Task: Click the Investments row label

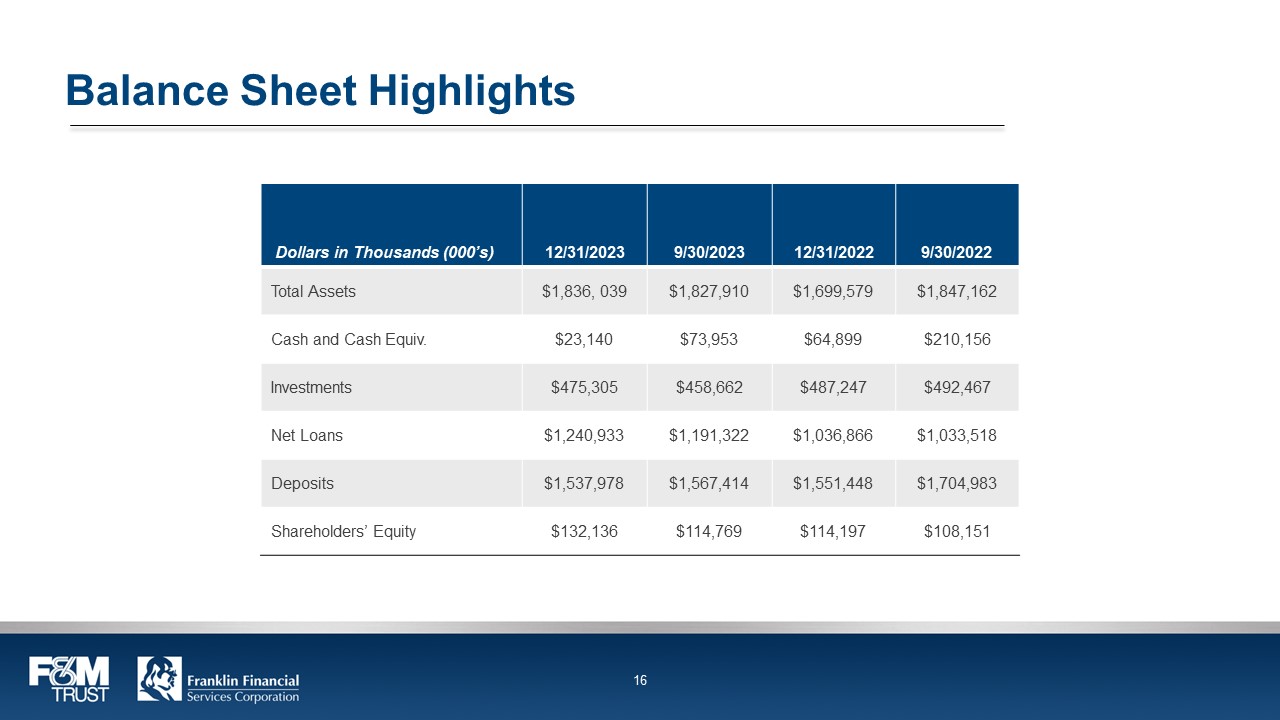Action: coord(311,388)
